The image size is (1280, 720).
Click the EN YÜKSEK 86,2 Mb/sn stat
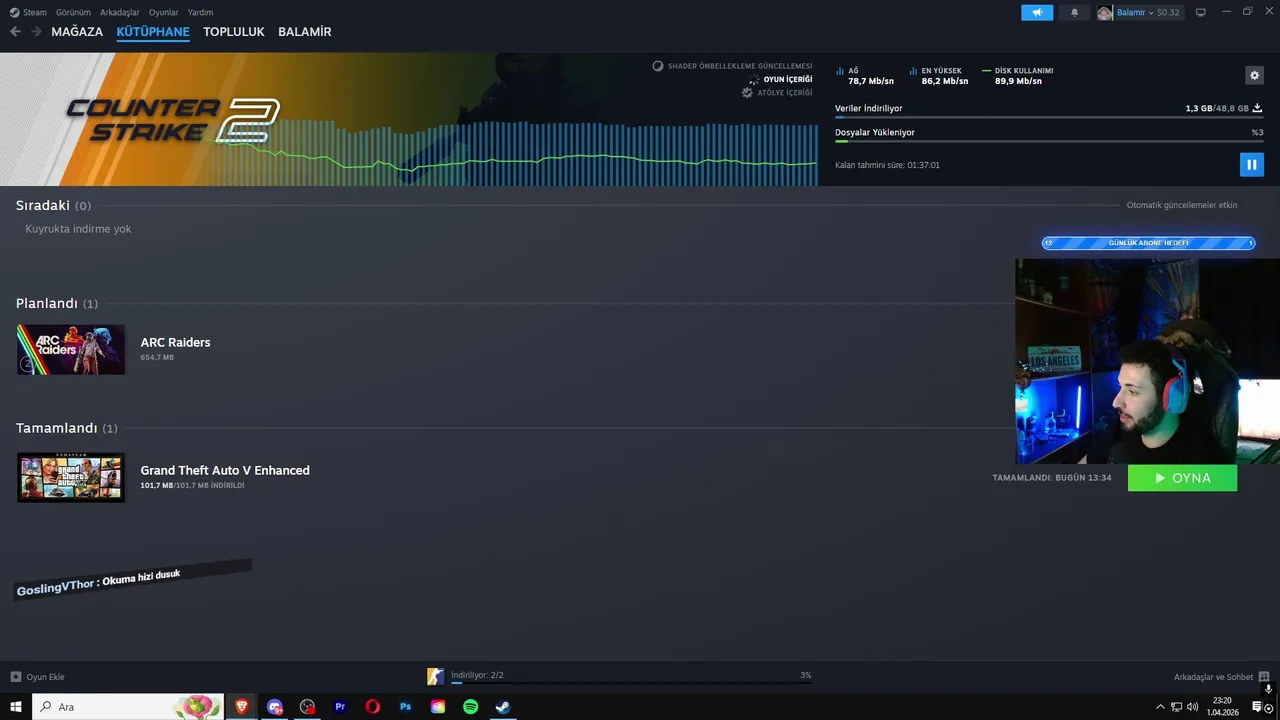[x=940, y=76]
